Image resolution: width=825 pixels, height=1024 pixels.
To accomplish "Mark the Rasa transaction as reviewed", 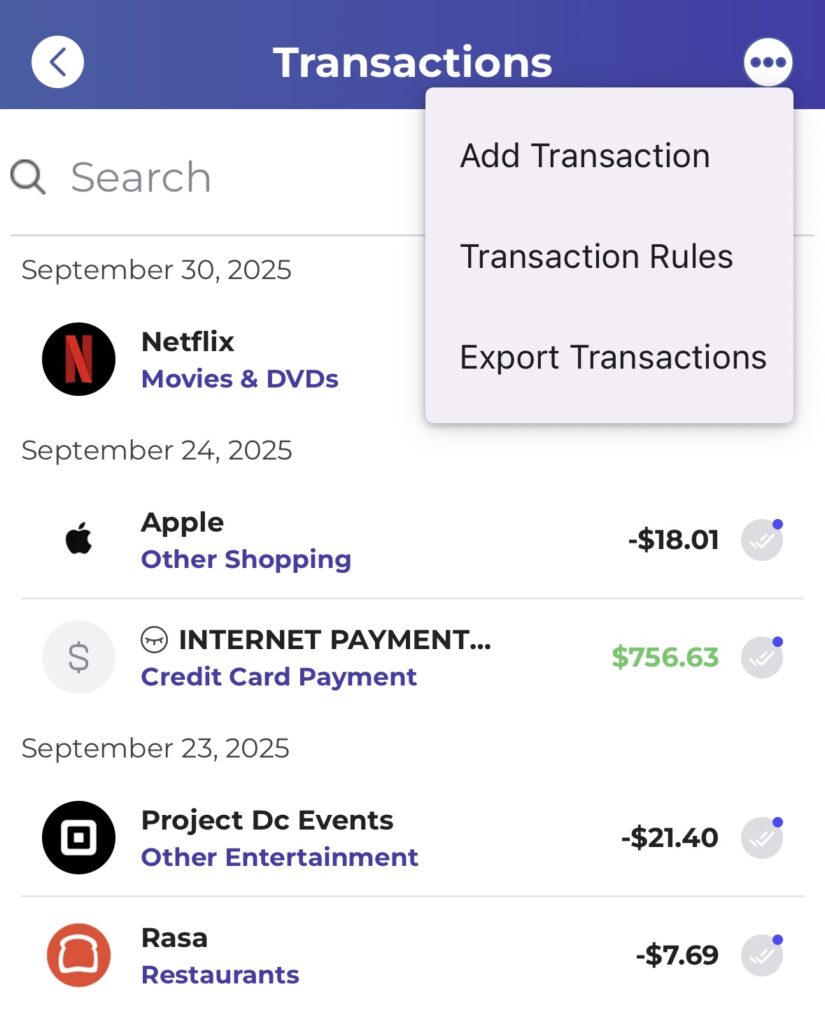I will click(x=762, y=955).
